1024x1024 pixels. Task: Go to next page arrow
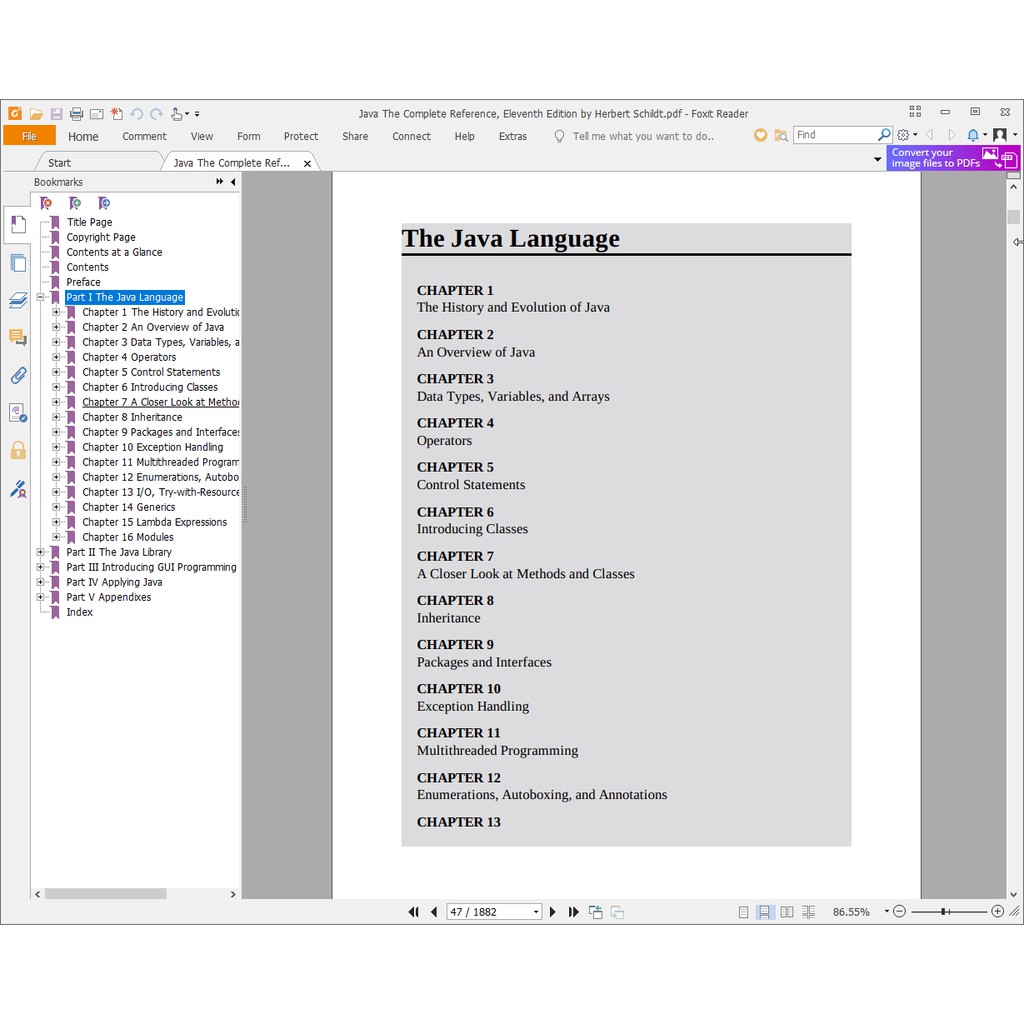pyautogui.click(x=552, y=912)
